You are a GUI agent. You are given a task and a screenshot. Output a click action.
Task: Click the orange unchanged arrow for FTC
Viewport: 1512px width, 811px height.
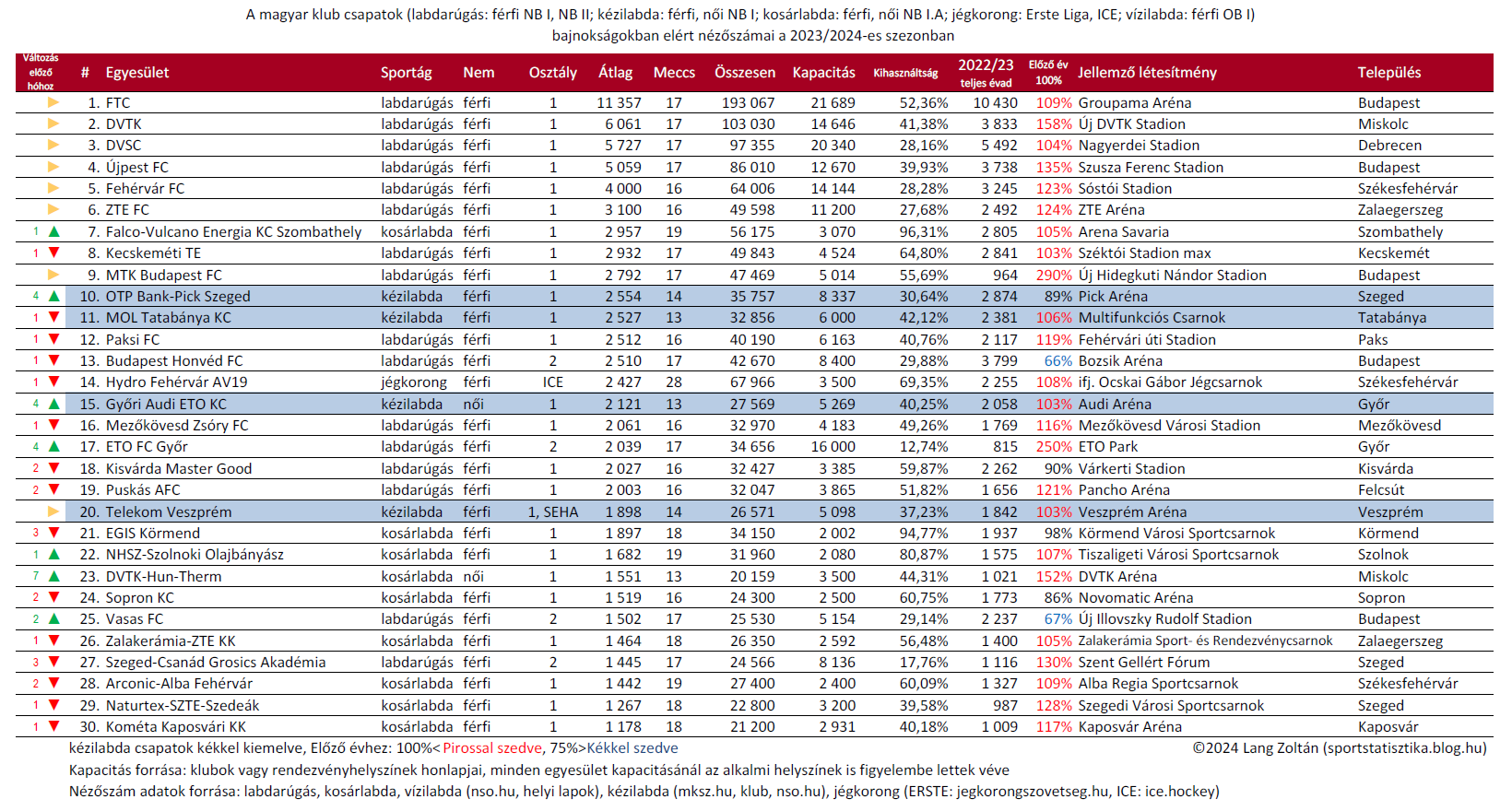pyautogui.click(x=53, y=102)
